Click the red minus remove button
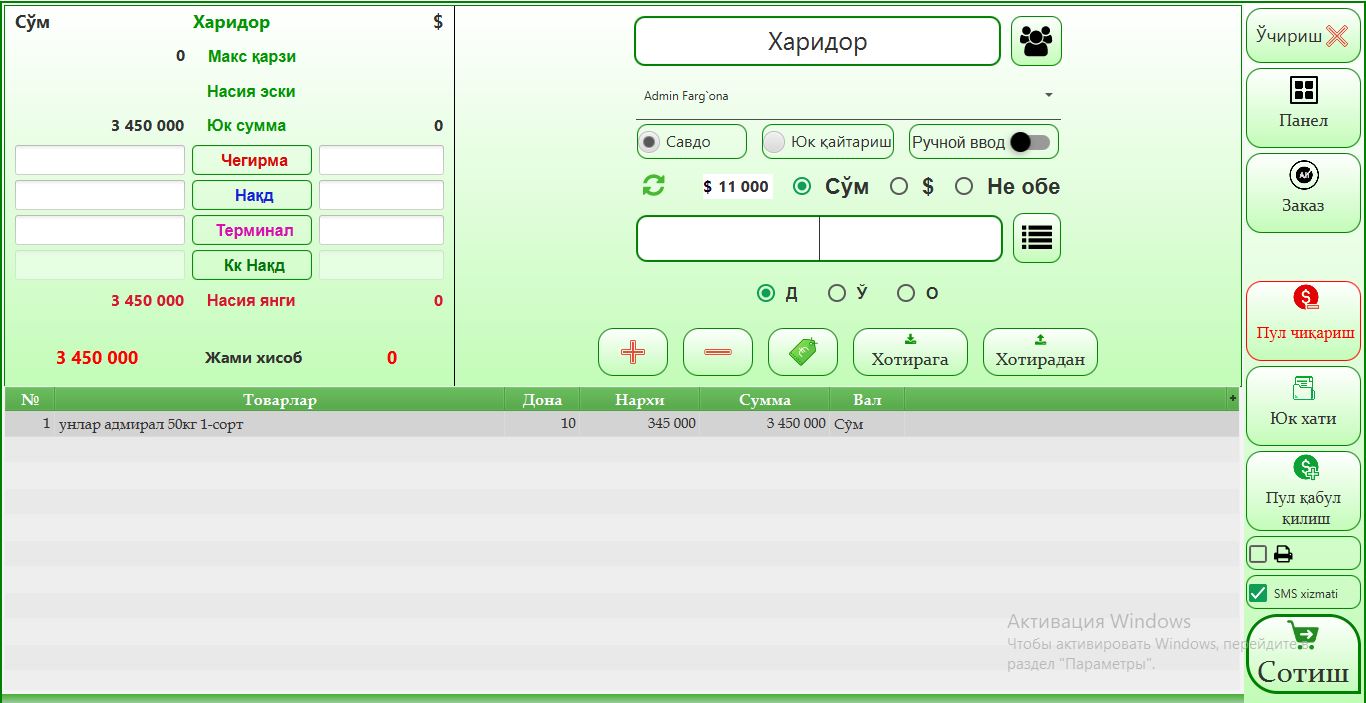 pos(717,352)
